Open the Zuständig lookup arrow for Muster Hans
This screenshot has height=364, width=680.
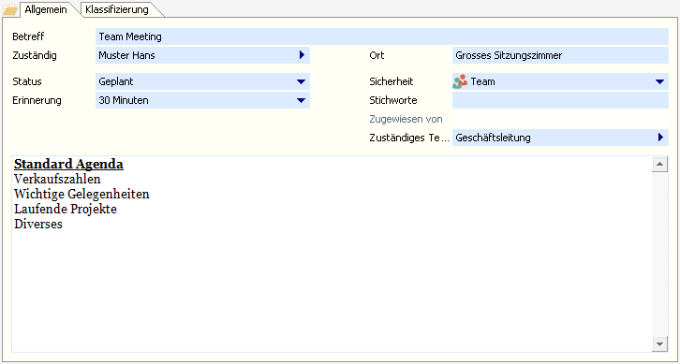coord(302,55)
